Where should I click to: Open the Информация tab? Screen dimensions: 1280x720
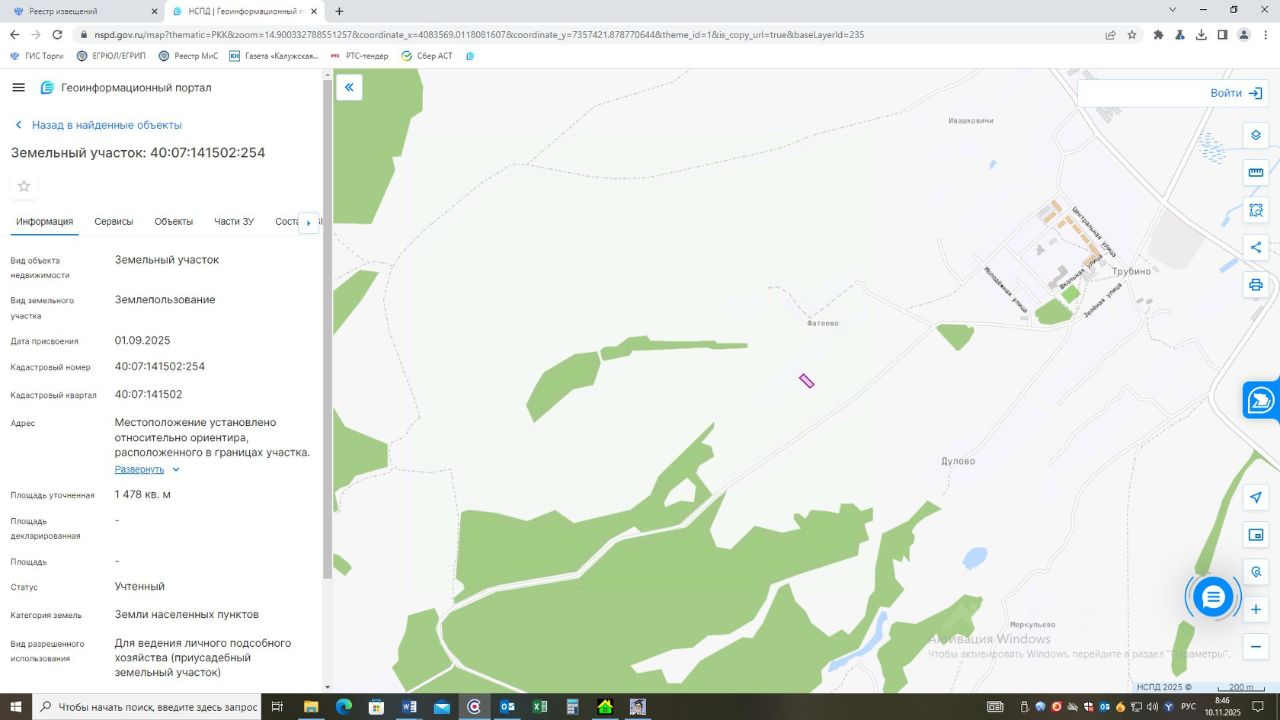click(44, 222)
